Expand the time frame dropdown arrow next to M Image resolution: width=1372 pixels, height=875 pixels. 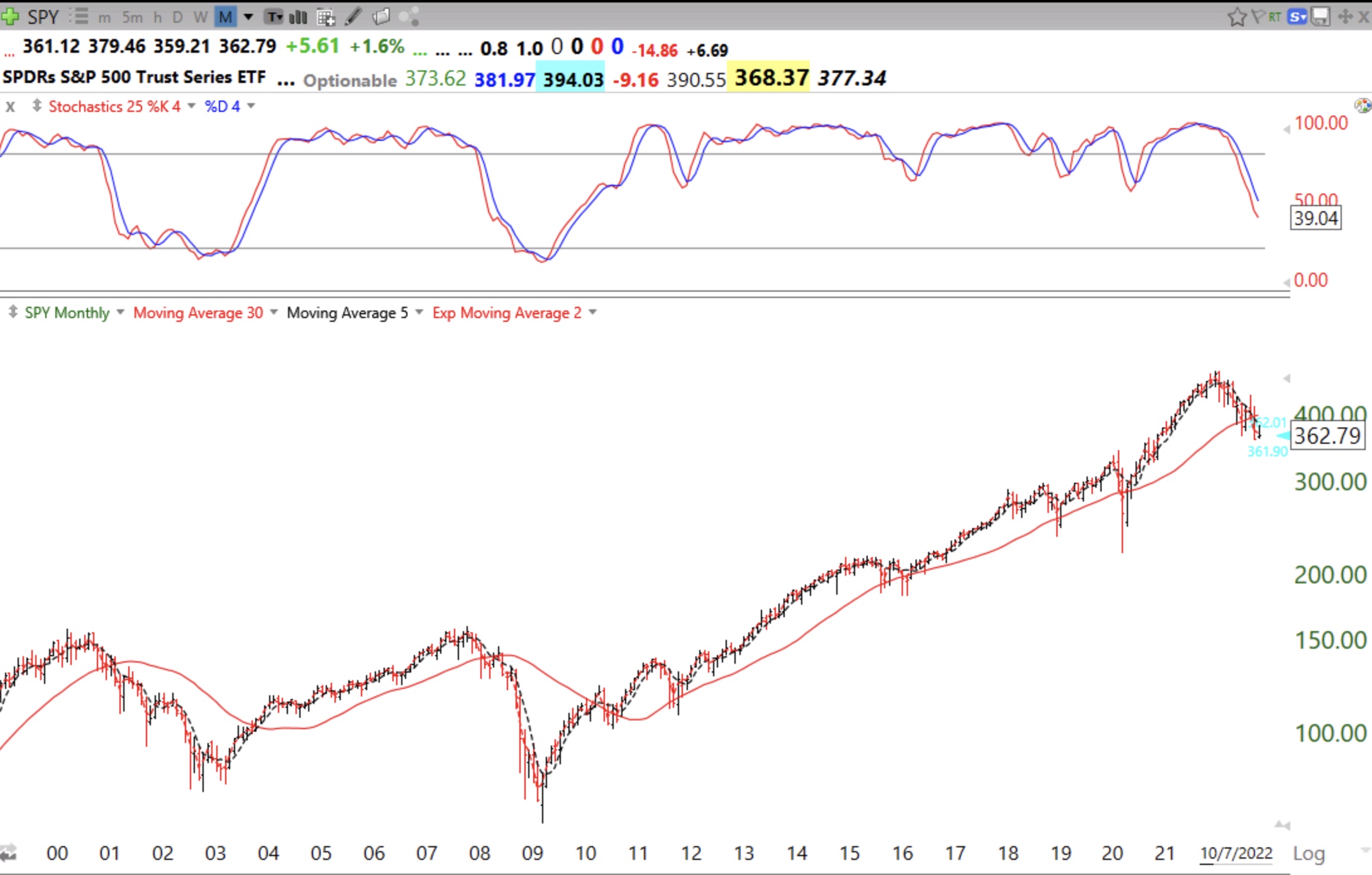pos(248,17)
